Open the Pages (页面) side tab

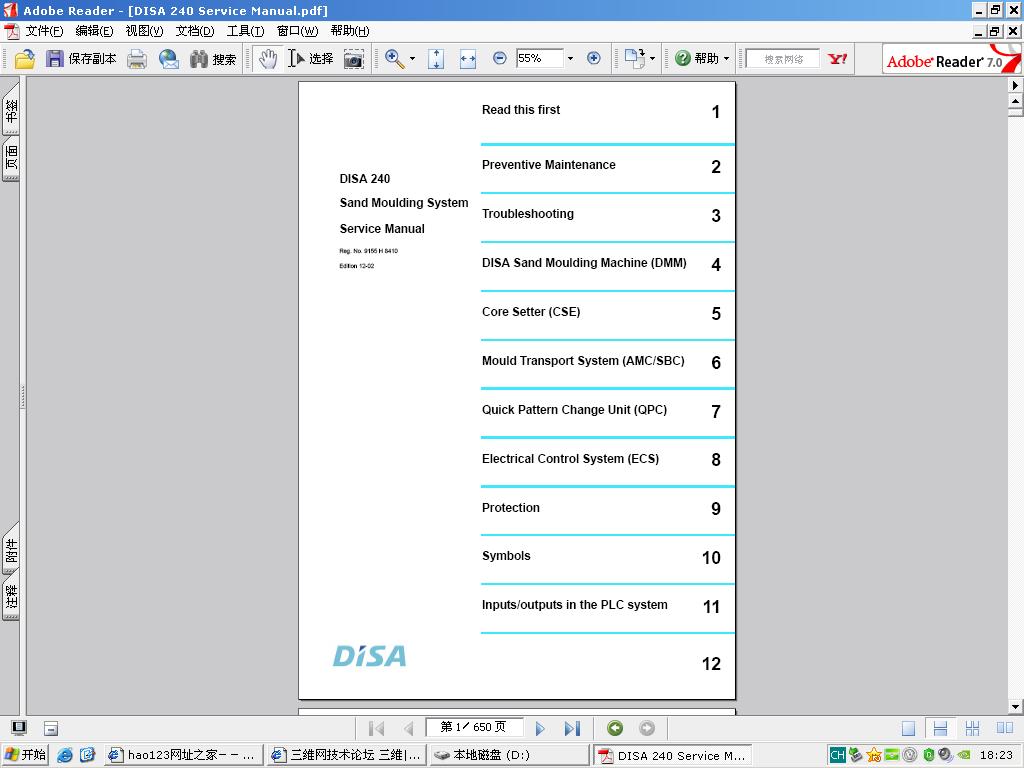pos(11,157)
